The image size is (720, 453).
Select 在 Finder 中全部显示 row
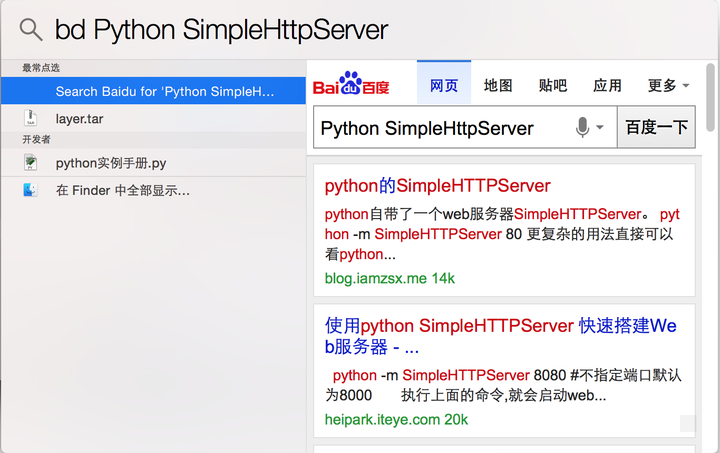153,190
